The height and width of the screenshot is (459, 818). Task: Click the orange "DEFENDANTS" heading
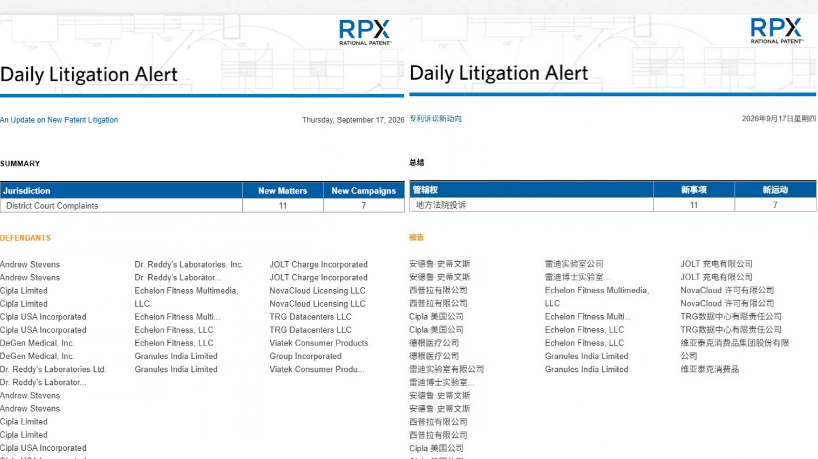26,238
